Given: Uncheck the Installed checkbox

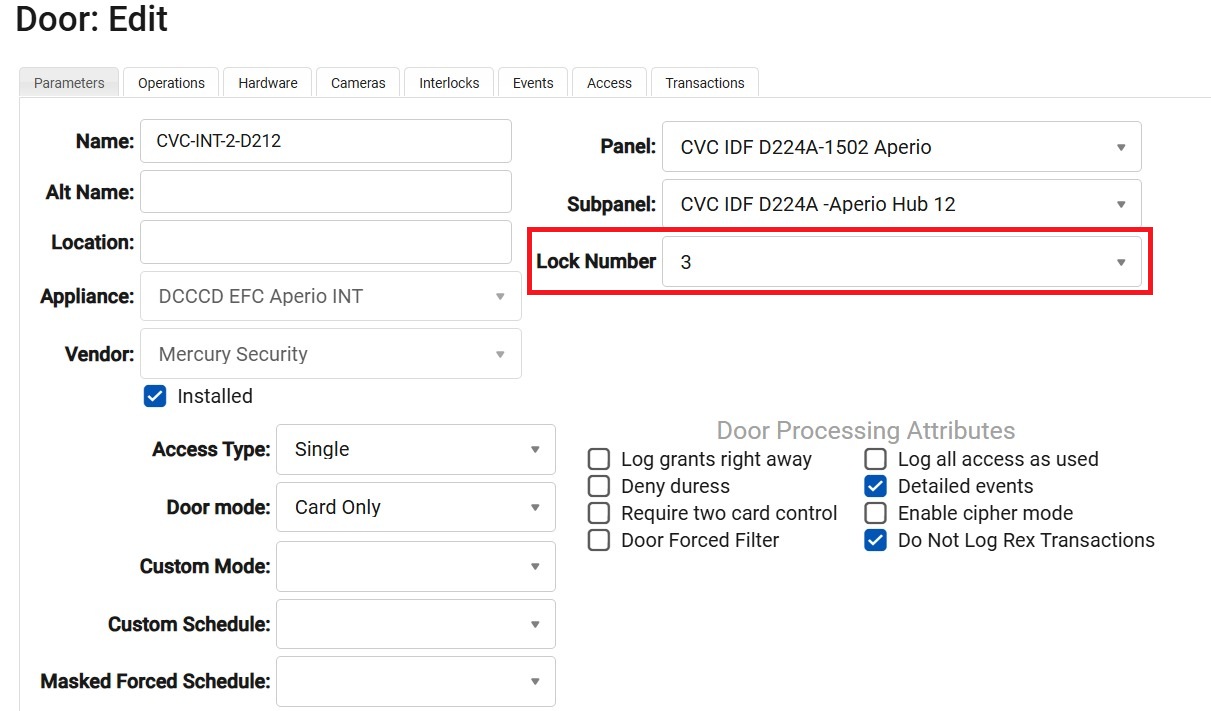Looking at the screenshot, I should click(x=155, y=396).
